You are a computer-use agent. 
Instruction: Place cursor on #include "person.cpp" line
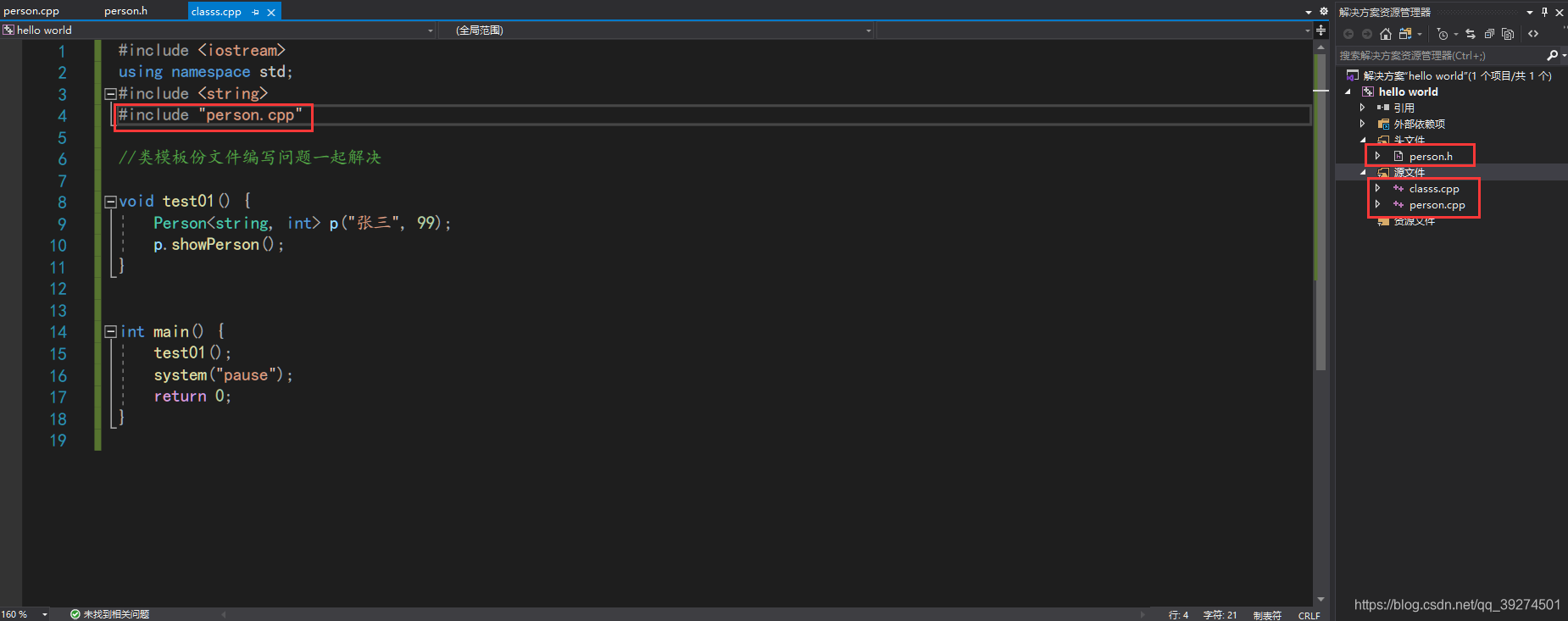click(210, 115)
